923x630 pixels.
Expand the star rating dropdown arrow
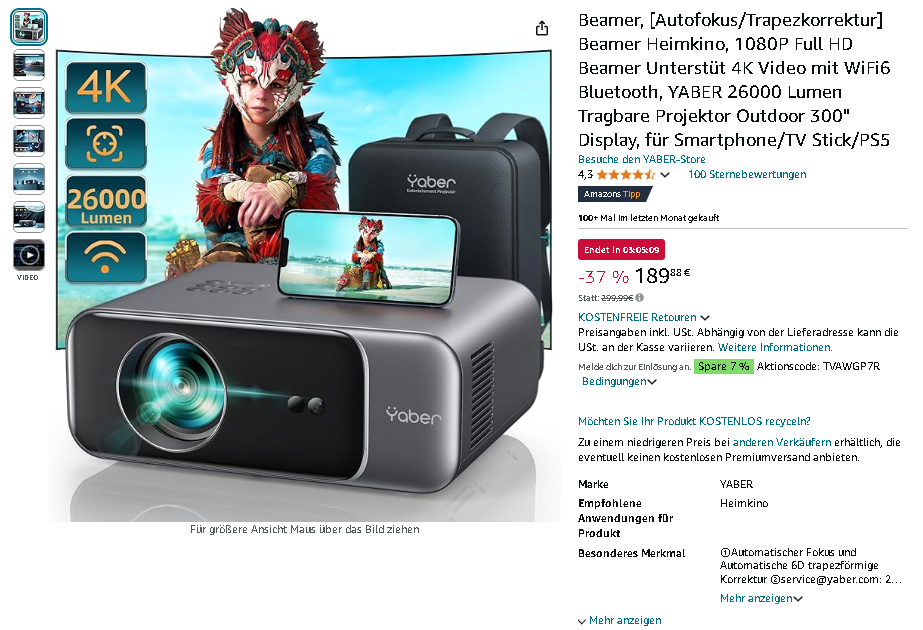(665, 175)
